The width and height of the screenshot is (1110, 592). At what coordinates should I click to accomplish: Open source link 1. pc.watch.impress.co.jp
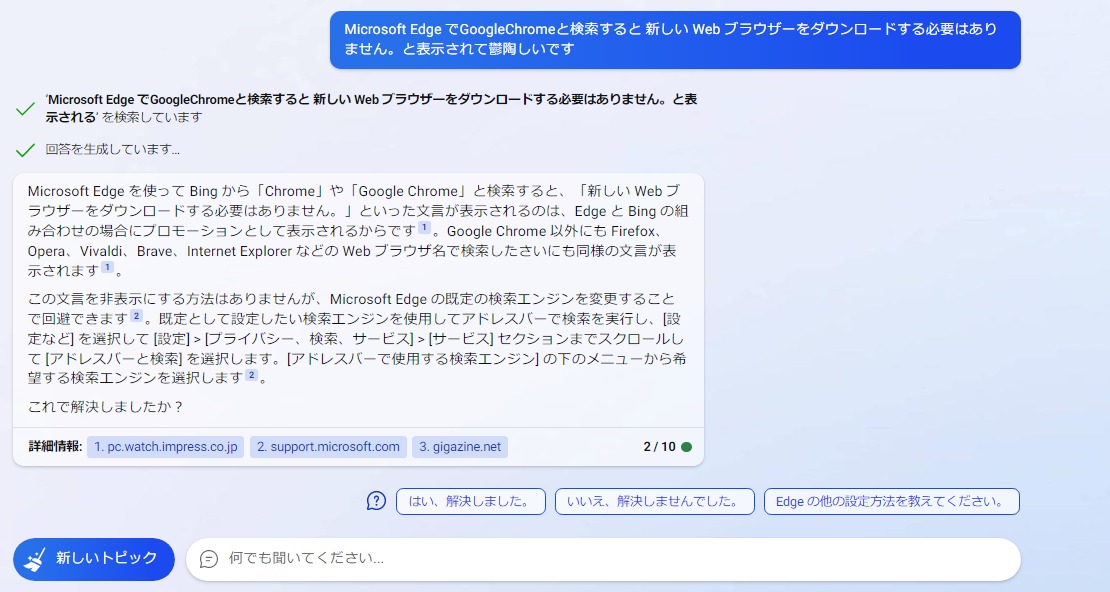click(166, 447)
